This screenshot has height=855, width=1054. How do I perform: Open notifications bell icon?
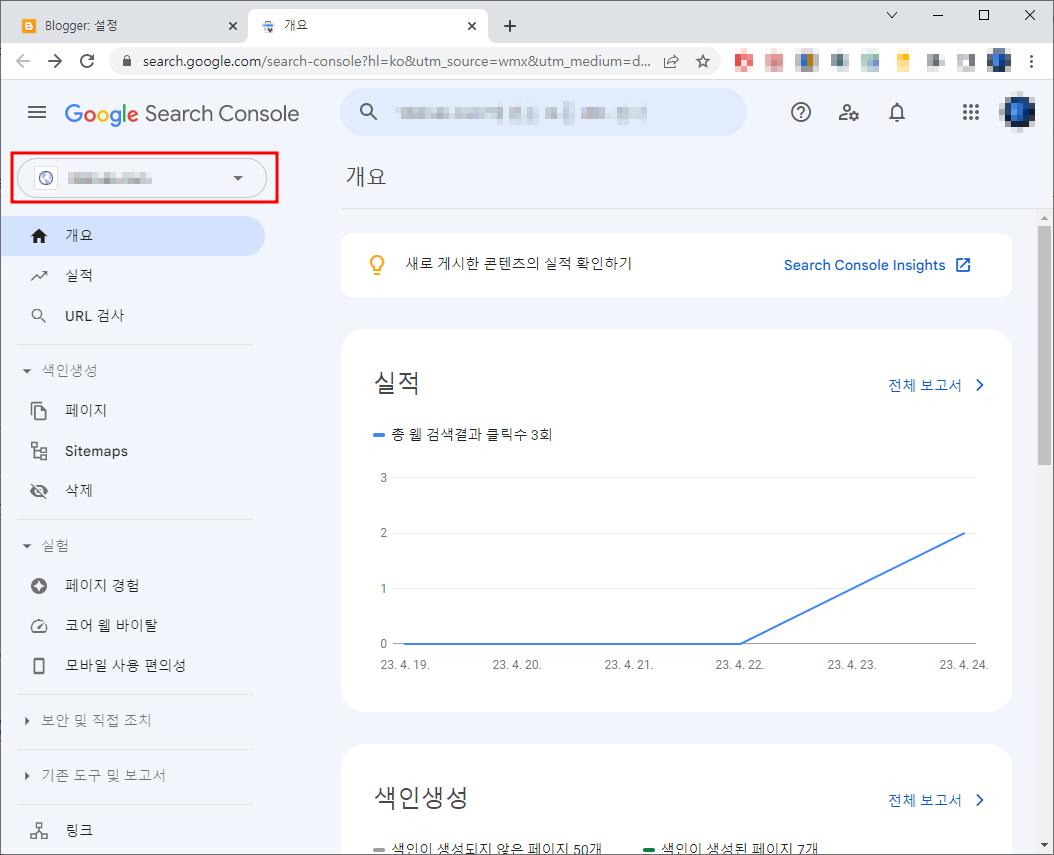(x=897, y=112)
